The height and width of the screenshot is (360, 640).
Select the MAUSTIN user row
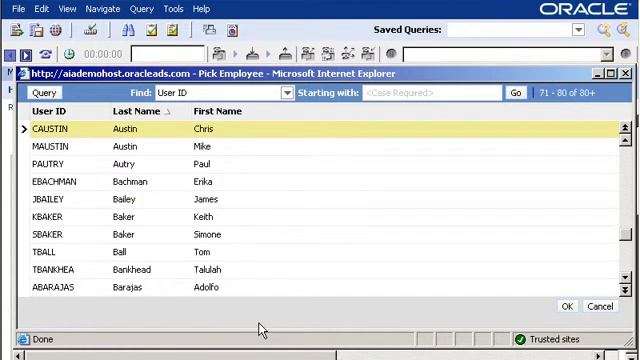324,147
